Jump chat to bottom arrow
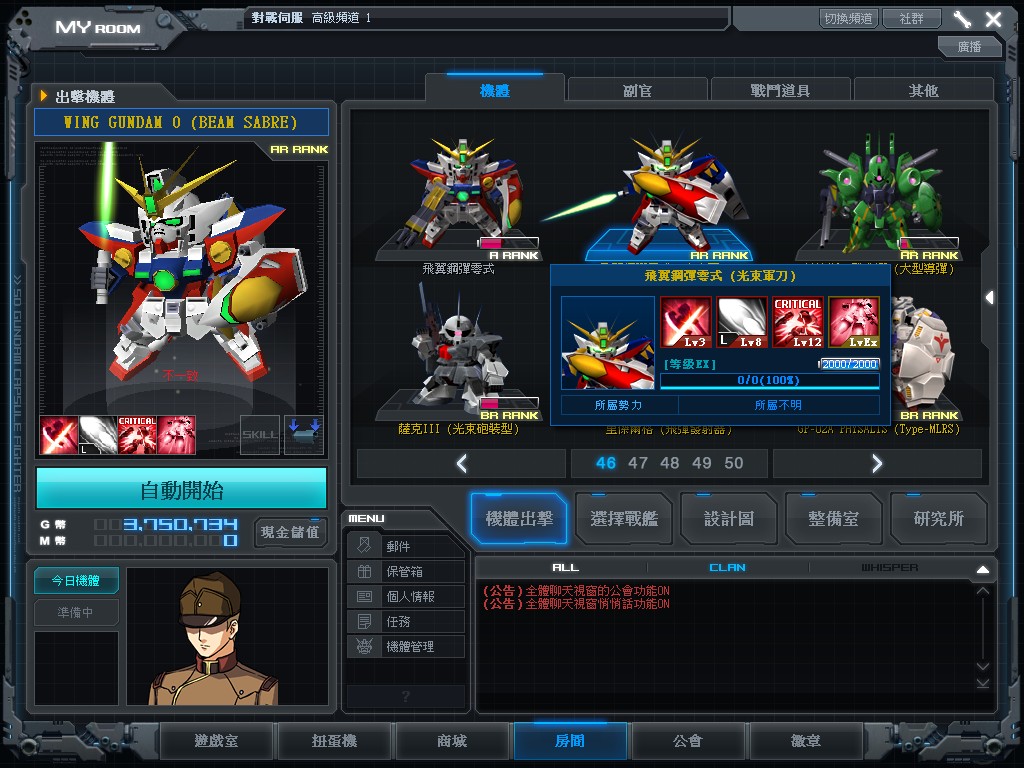 (x=983, y=683)
